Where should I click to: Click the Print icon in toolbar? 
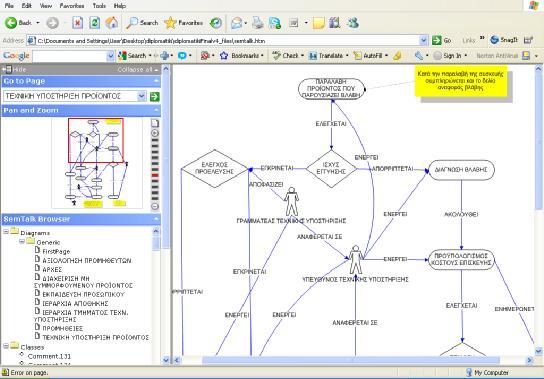257,23
